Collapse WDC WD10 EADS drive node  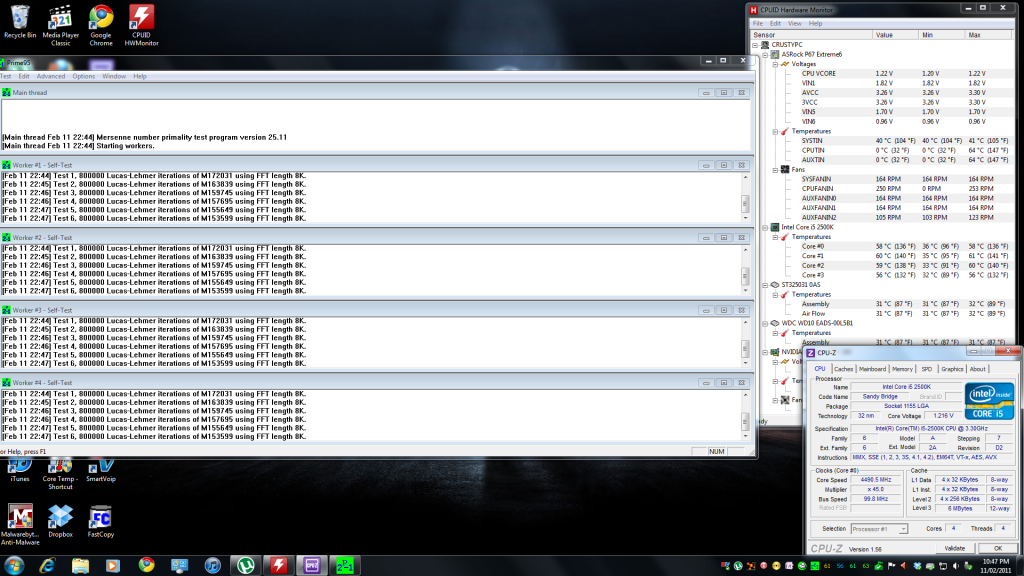(x=765, y=323)
